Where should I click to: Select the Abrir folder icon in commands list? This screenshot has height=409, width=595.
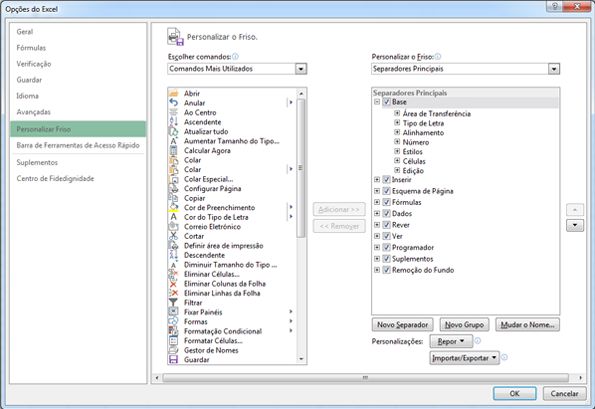coord(173,93)
